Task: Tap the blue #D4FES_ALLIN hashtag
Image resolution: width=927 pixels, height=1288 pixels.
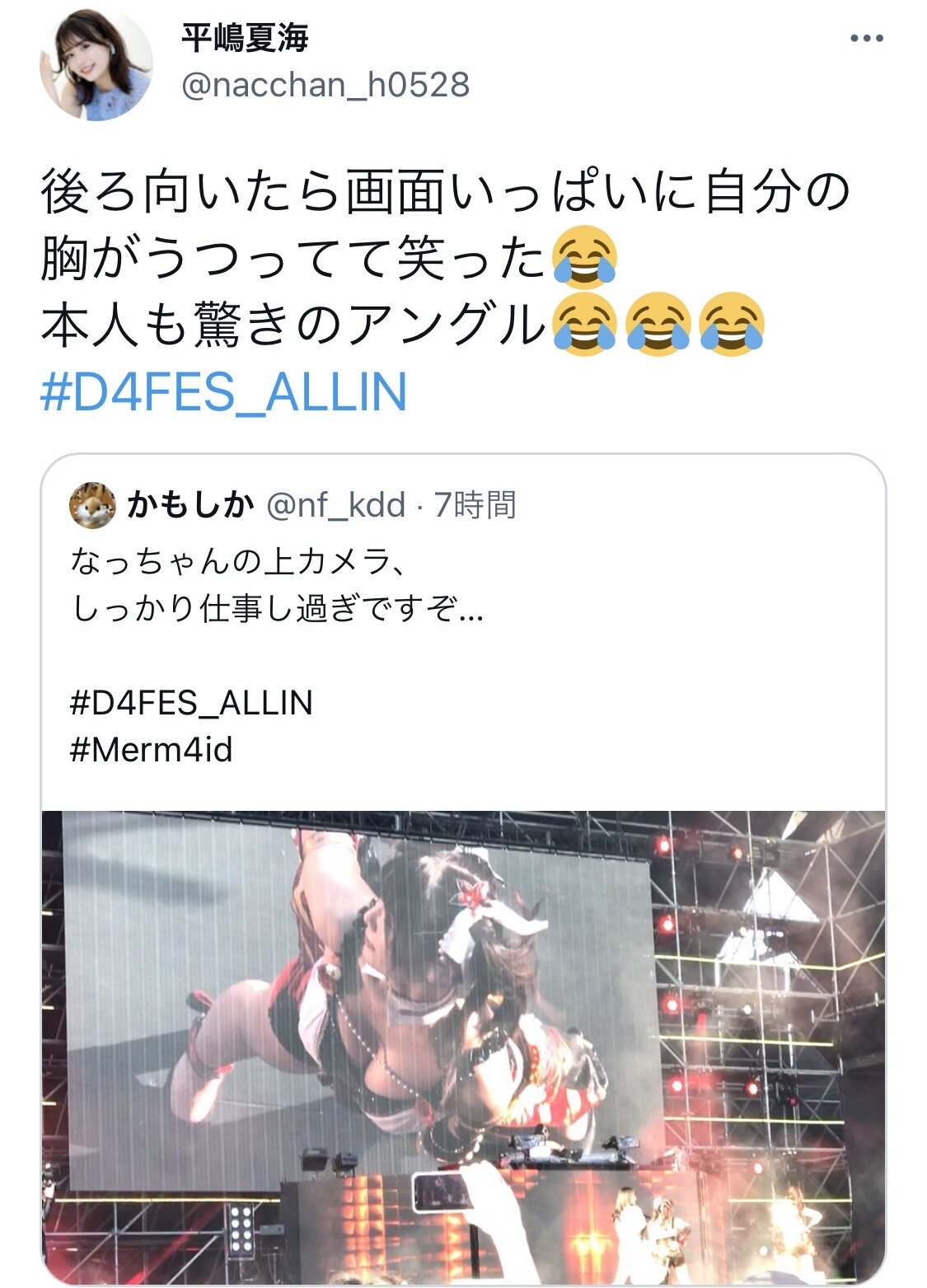Action: 224,392
